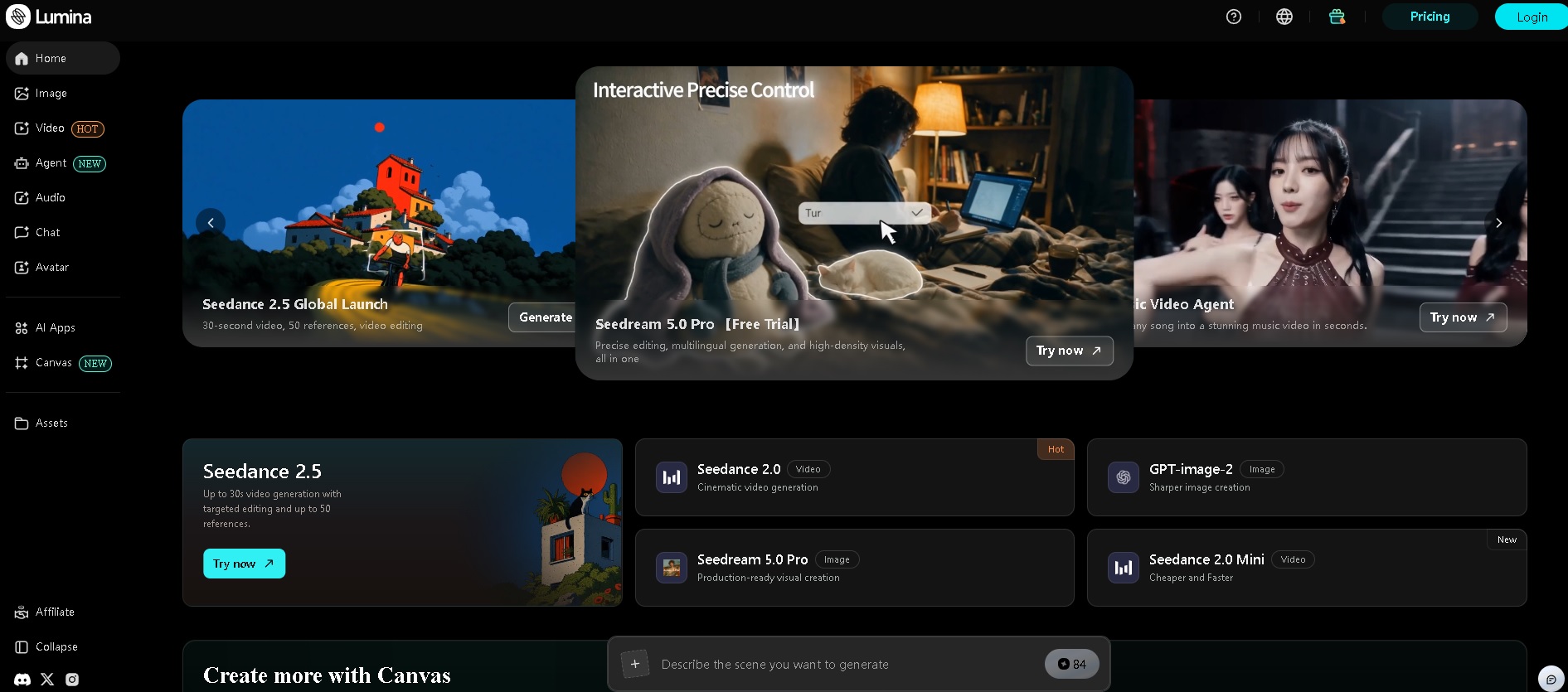Open the language globe icon
The width and height of the screenshot is (1568, 692).
pyautogui.click(x=1284, y=17)
